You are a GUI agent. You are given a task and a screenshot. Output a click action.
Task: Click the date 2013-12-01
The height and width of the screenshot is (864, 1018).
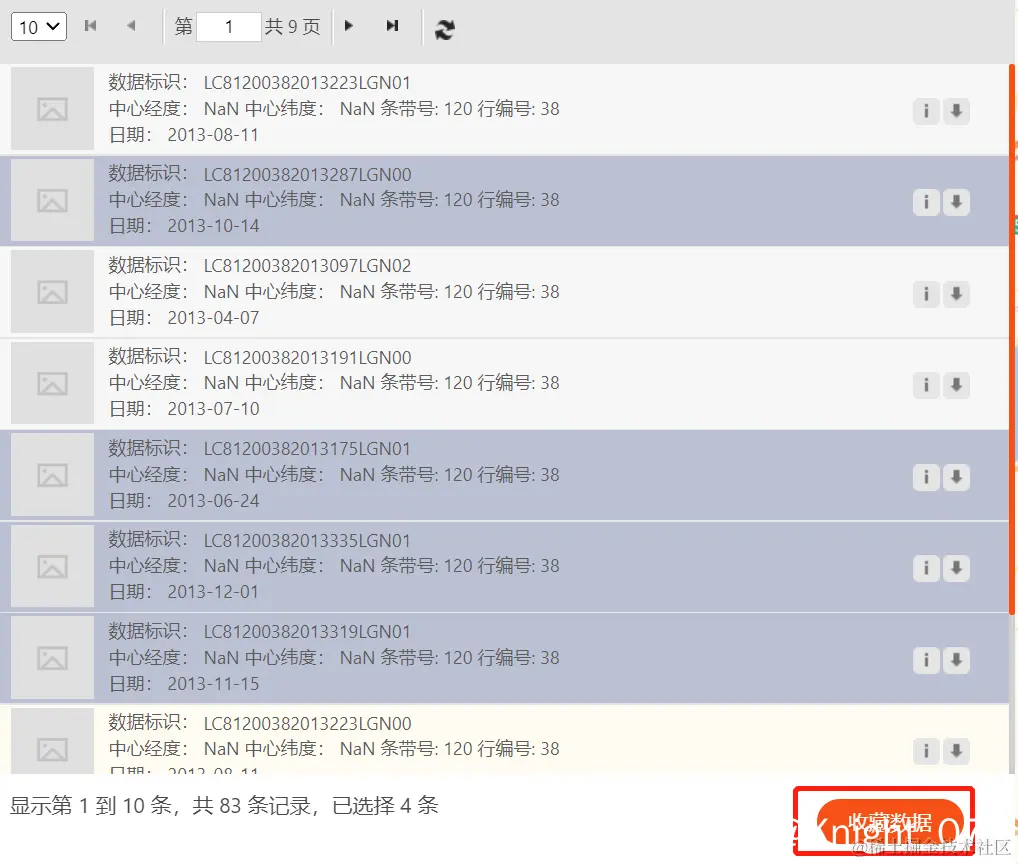(213, 592)
